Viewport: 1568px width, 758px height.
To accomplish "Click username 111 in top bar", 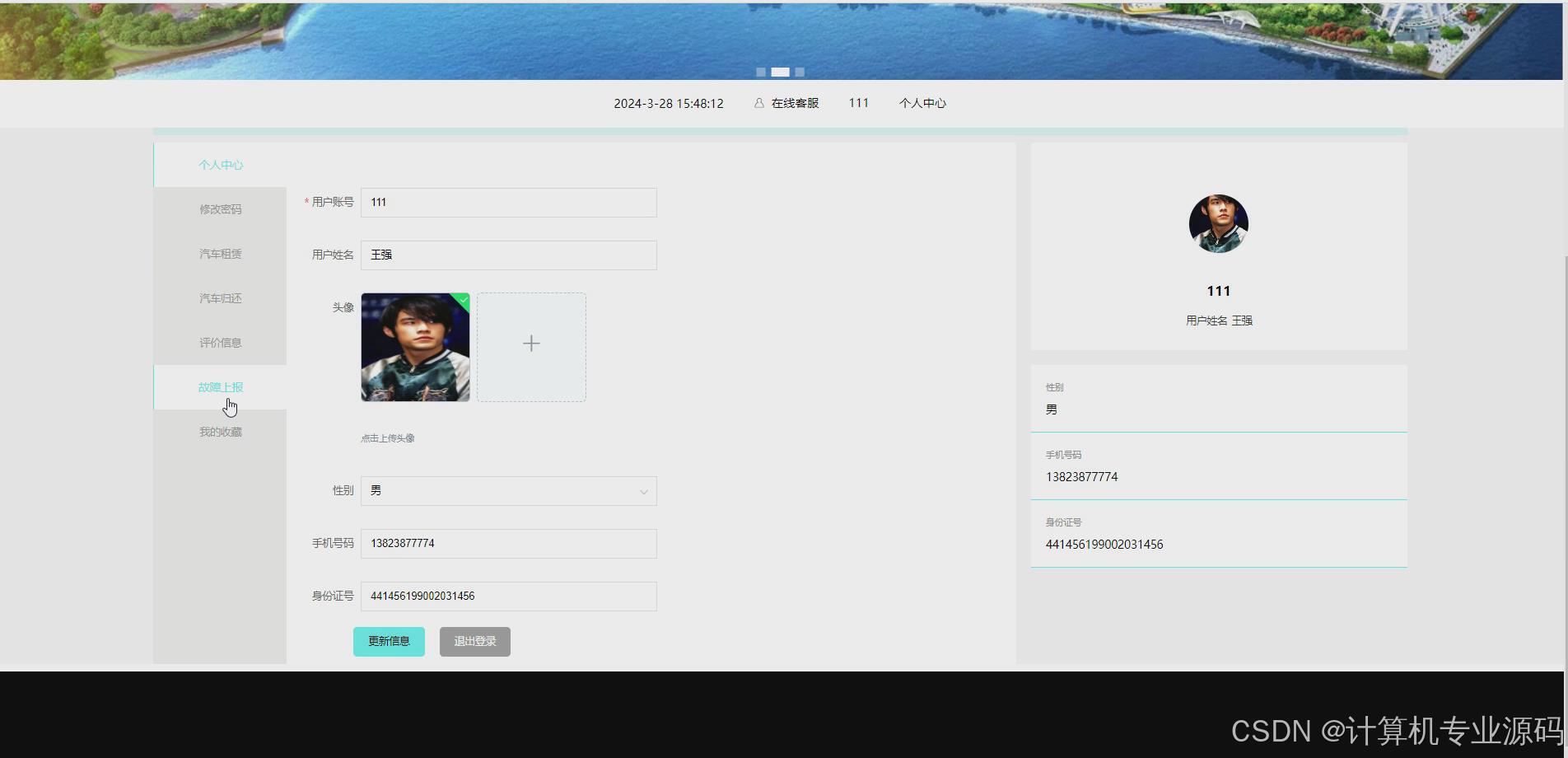I will point(859,103).
